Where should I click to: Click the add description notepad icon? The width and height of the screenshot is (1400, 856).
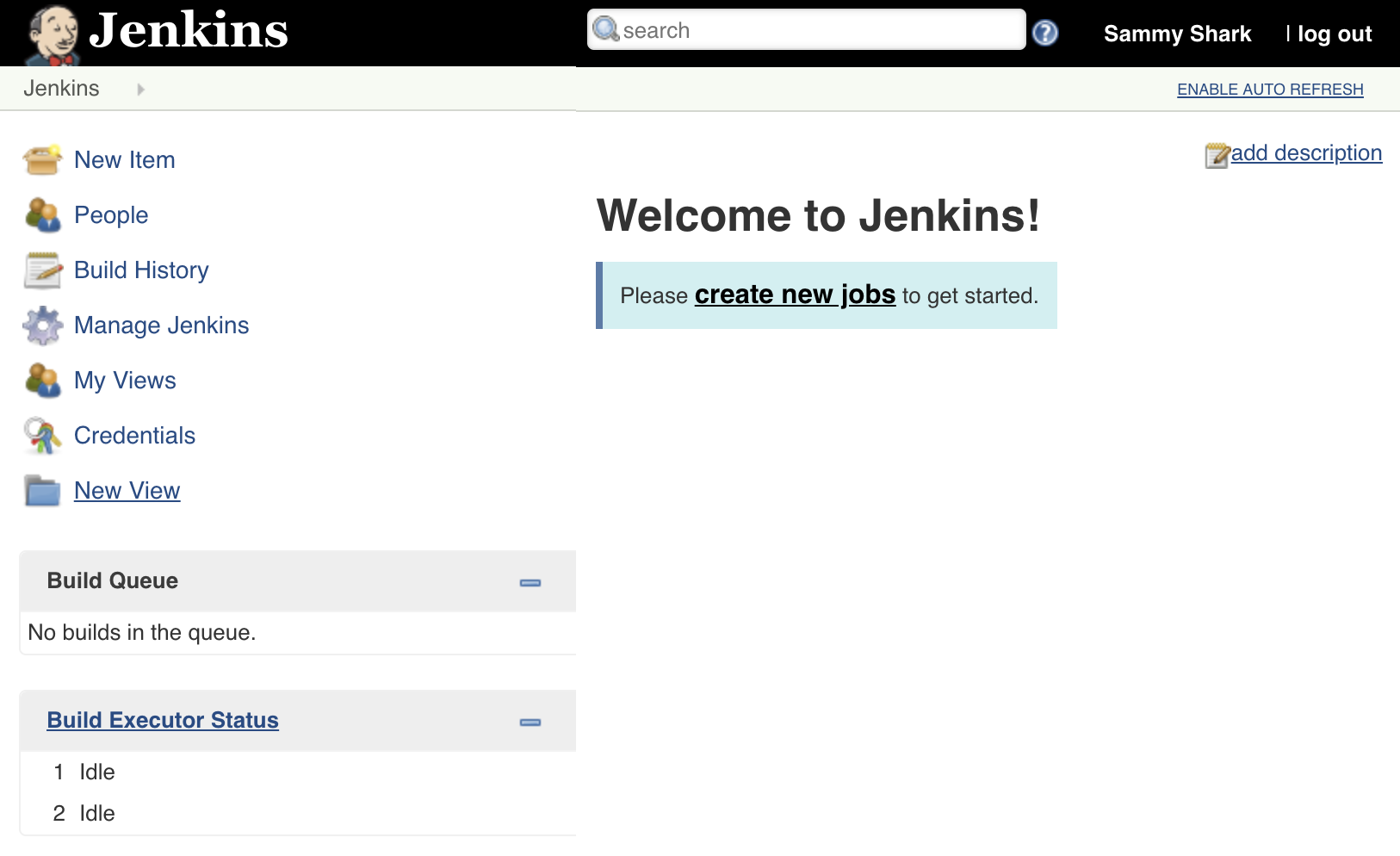point(1217,155)
